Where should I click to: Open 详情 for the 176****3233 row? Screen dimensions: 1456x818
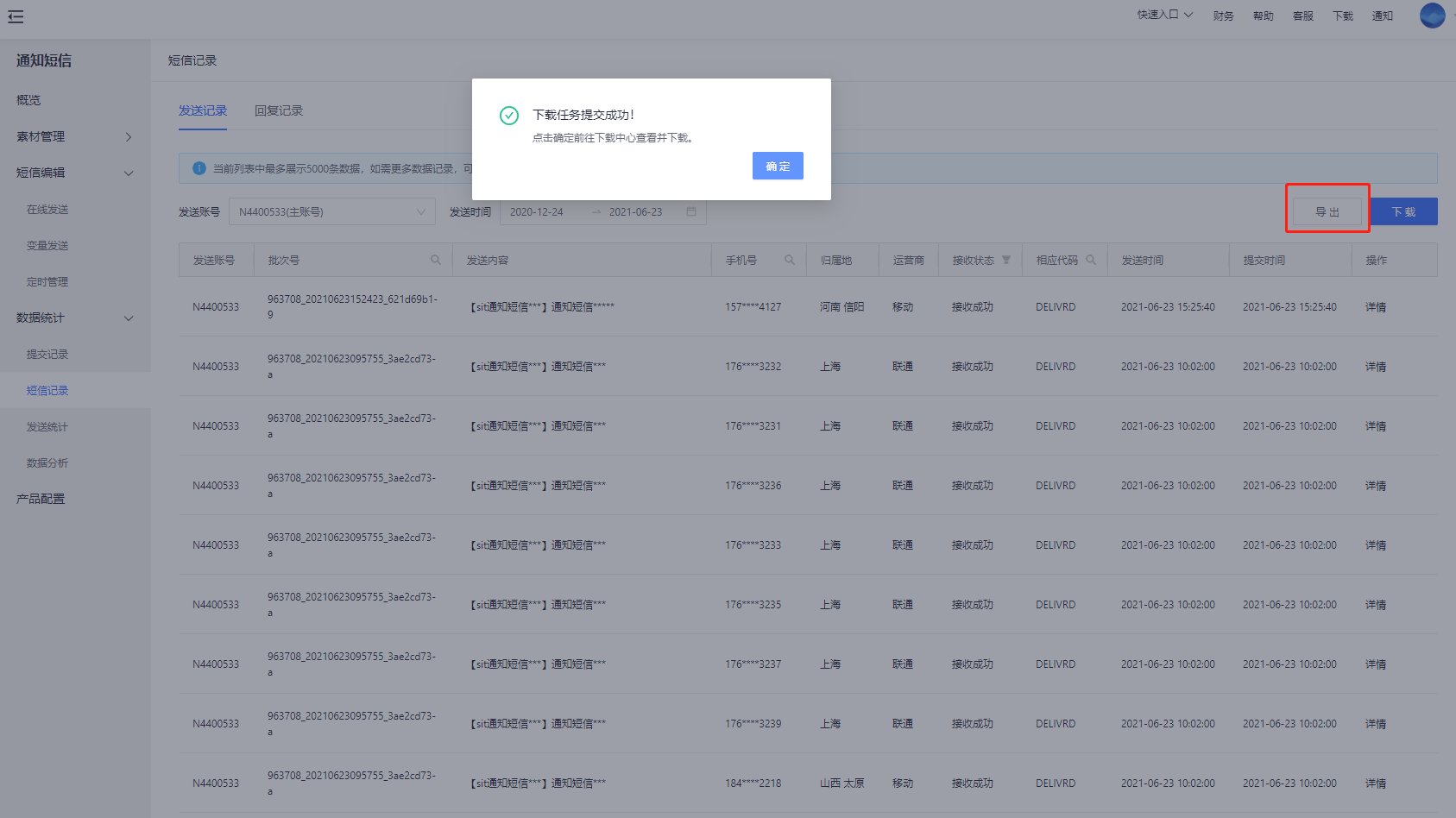(x=1376, y=545)
